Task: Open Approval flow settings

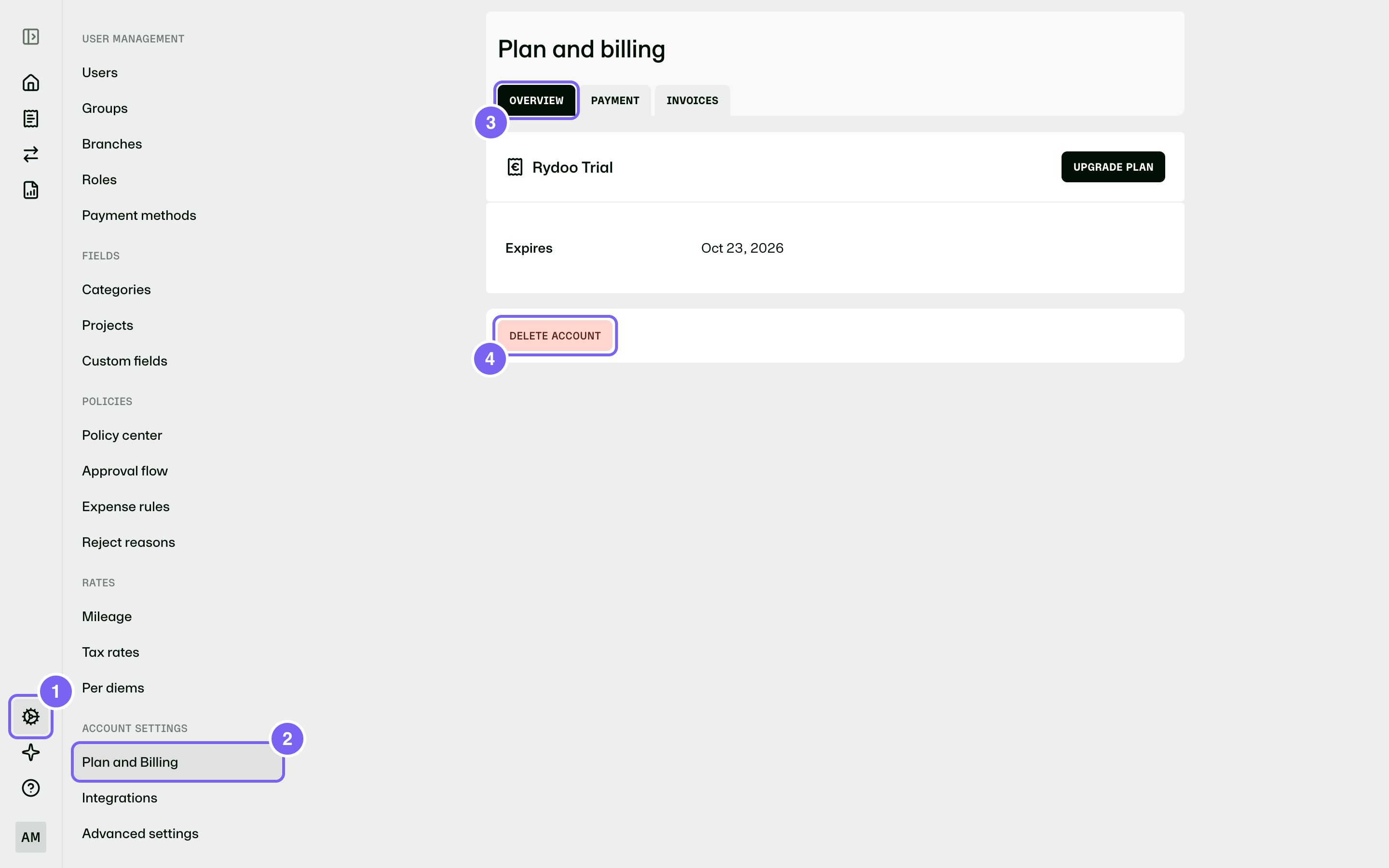Action: click(125, 471)
